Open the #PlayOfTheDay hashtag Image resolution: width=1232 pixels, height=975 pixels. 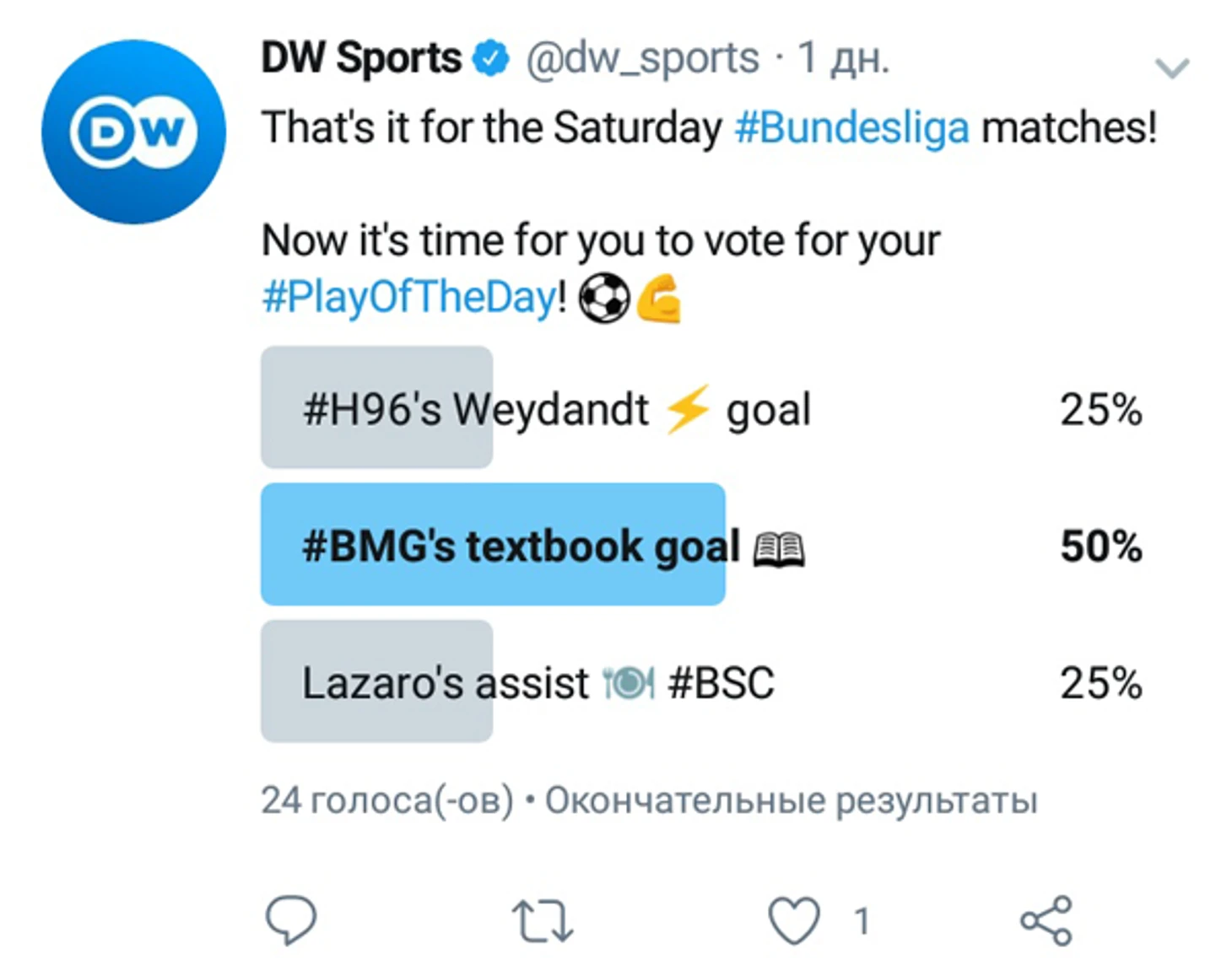pyautogui.click(x=409, y=297)
